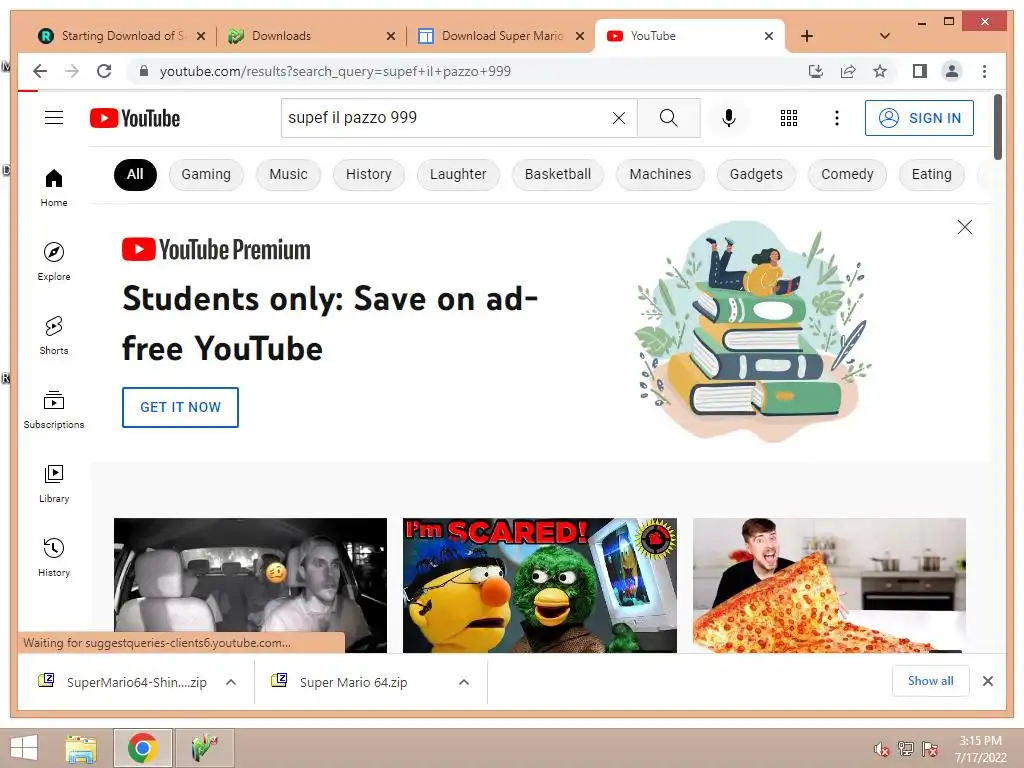Expand options for Super Mario 64.zip download

tap(464, 682)
